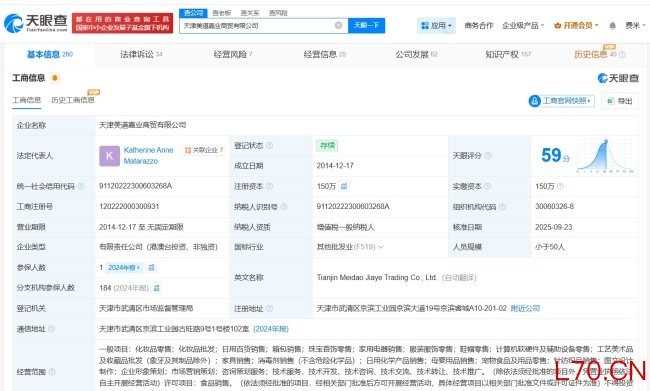Expand the 企业级产品 dropdown
Image resolution: width=650 pixels, height=391 pixels.
pyautogui.click(x=523, y=26)
